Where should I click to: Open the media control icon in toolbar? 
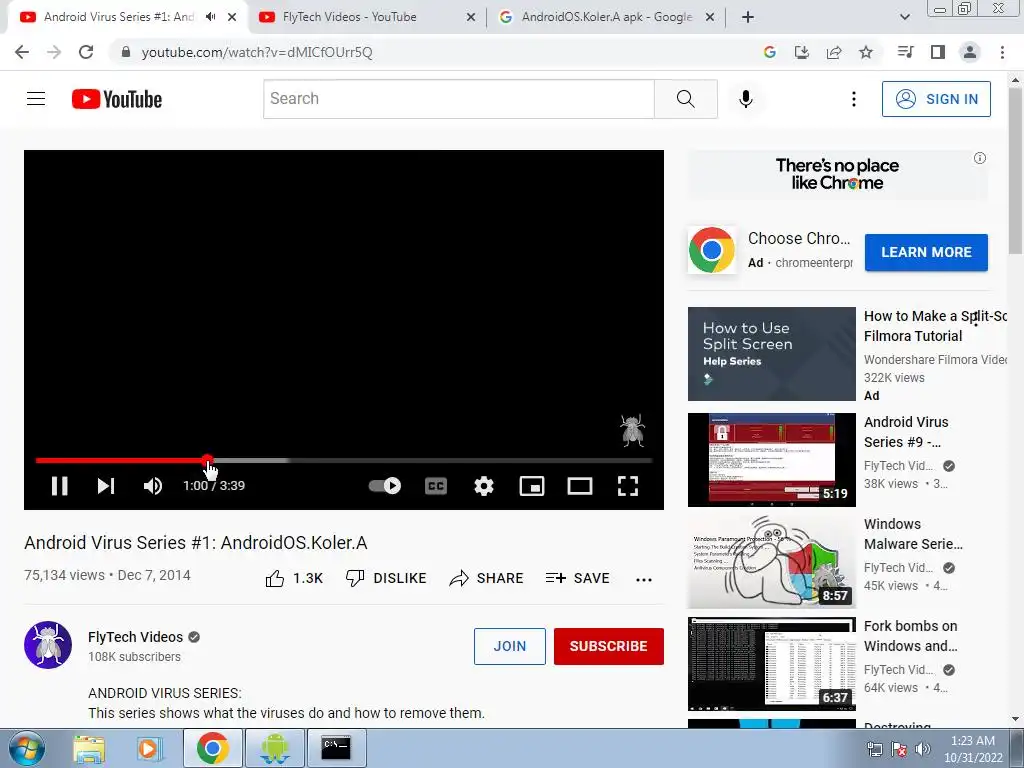point(905,52)
